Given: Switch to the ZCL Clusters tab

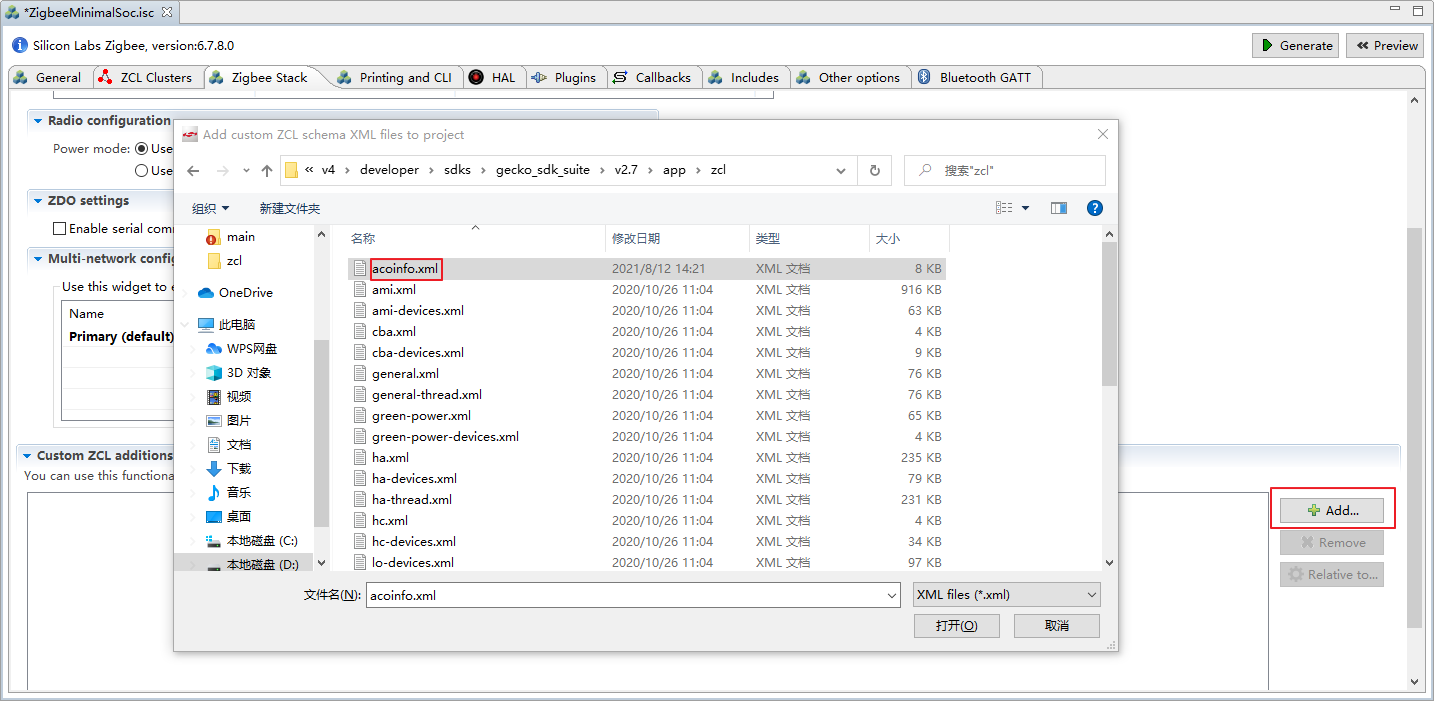Looking at the screenshot, I should 147,78.
